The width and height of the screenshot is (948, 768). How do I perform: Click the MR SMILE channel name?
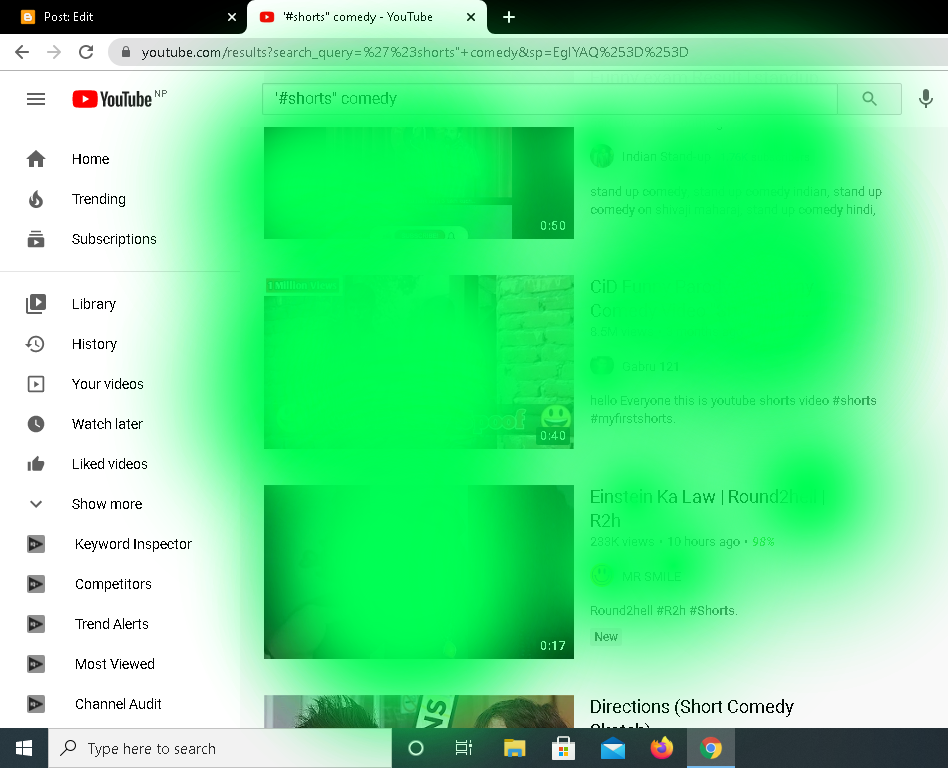(x=651, y=576)
